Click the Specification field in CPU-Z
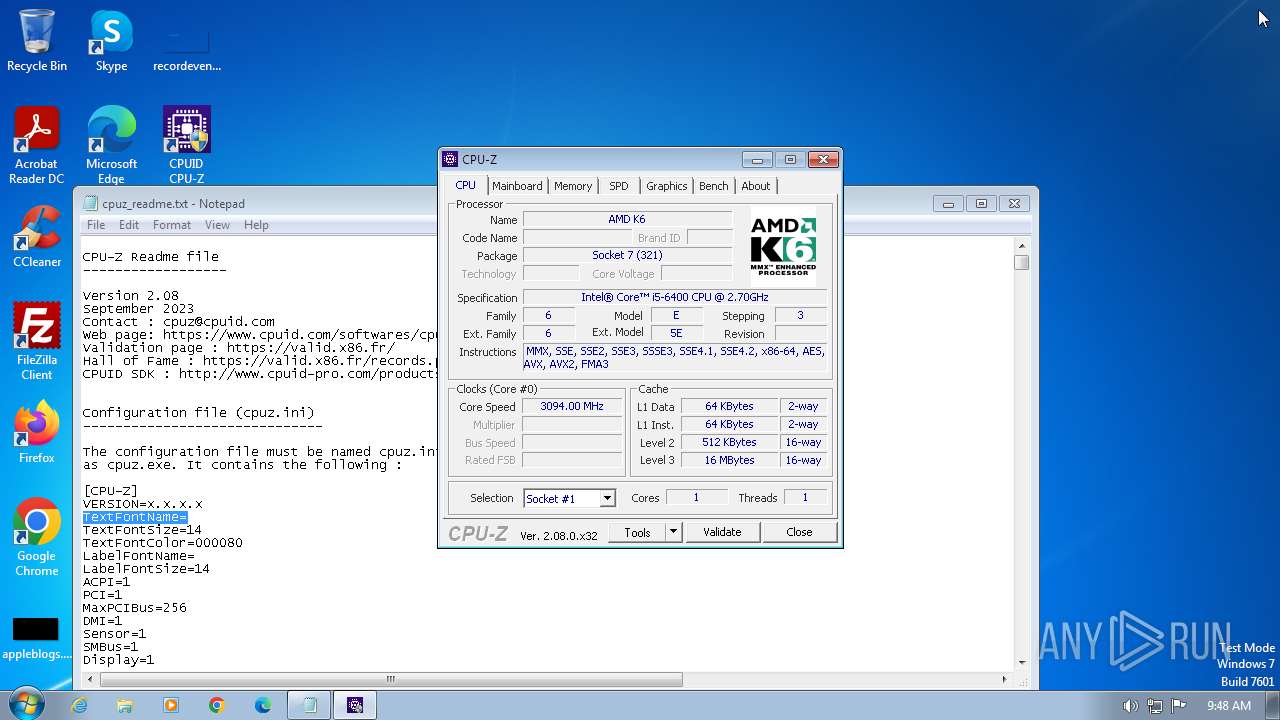This screenshot has height=720, width=1280. pyautogui.click(x=675, y=297)
